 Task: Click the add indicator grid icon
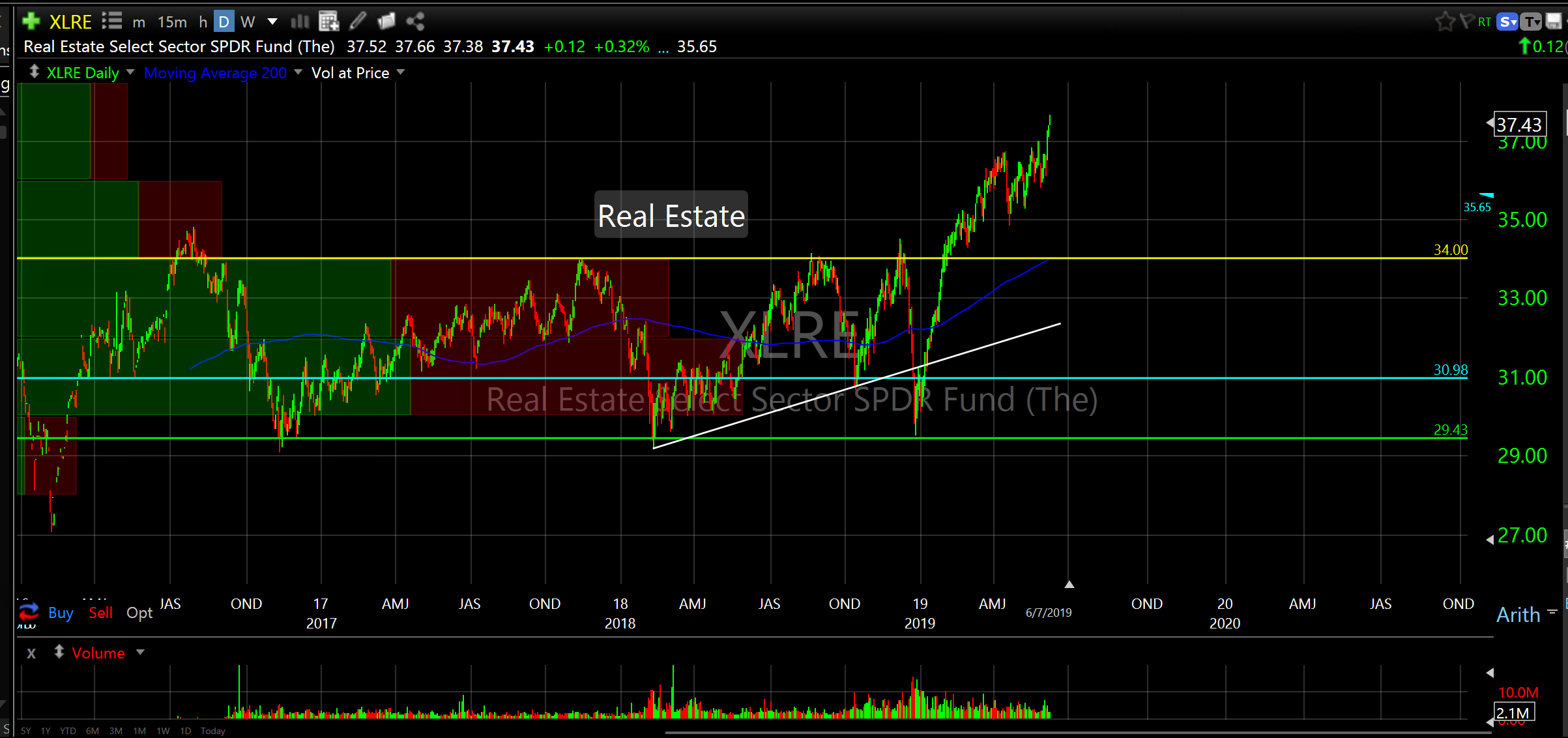point(328,22)
